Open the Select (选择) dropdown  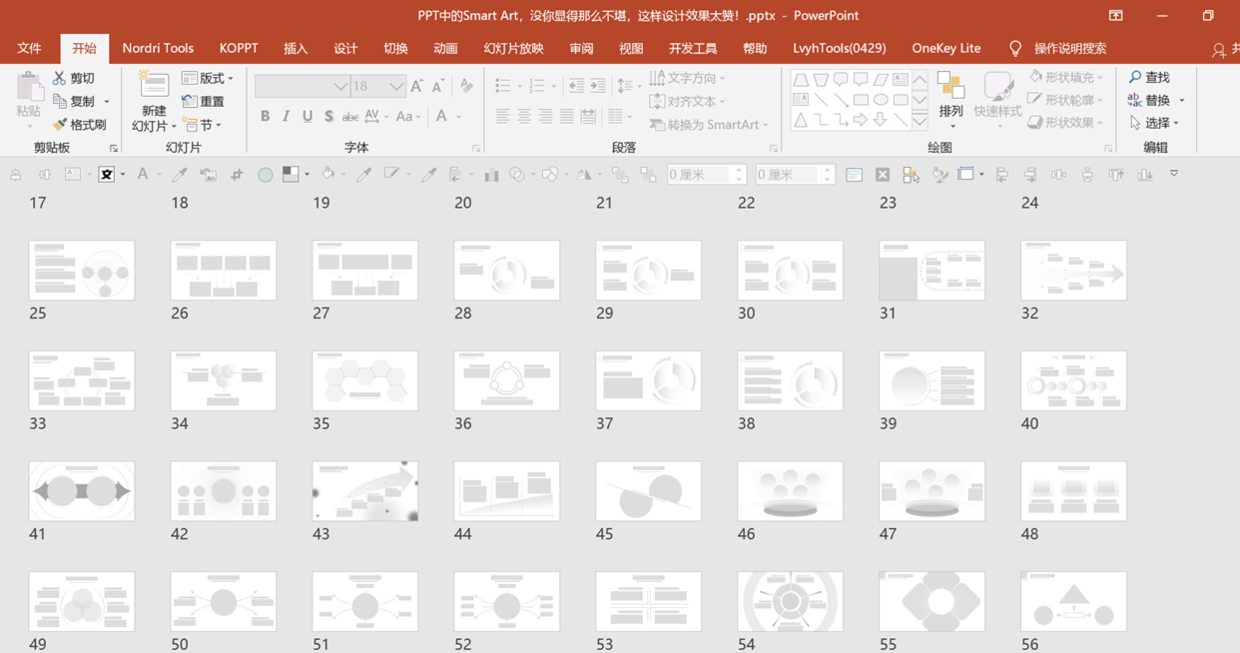[x=1155, y=123]
